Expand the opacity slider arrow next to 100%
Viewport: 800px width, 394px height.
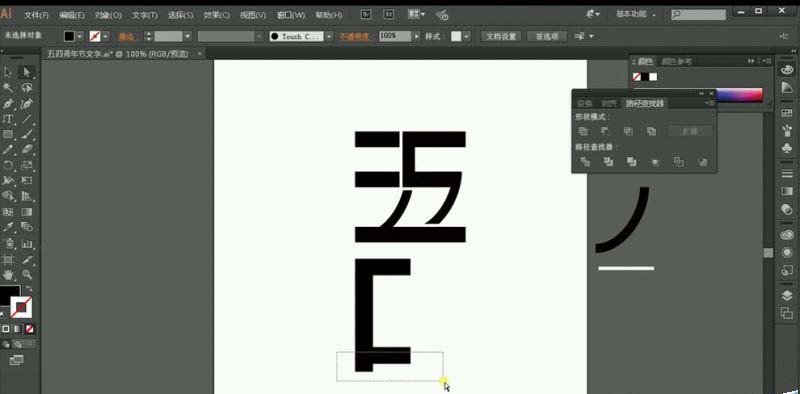tap(417, 36)
